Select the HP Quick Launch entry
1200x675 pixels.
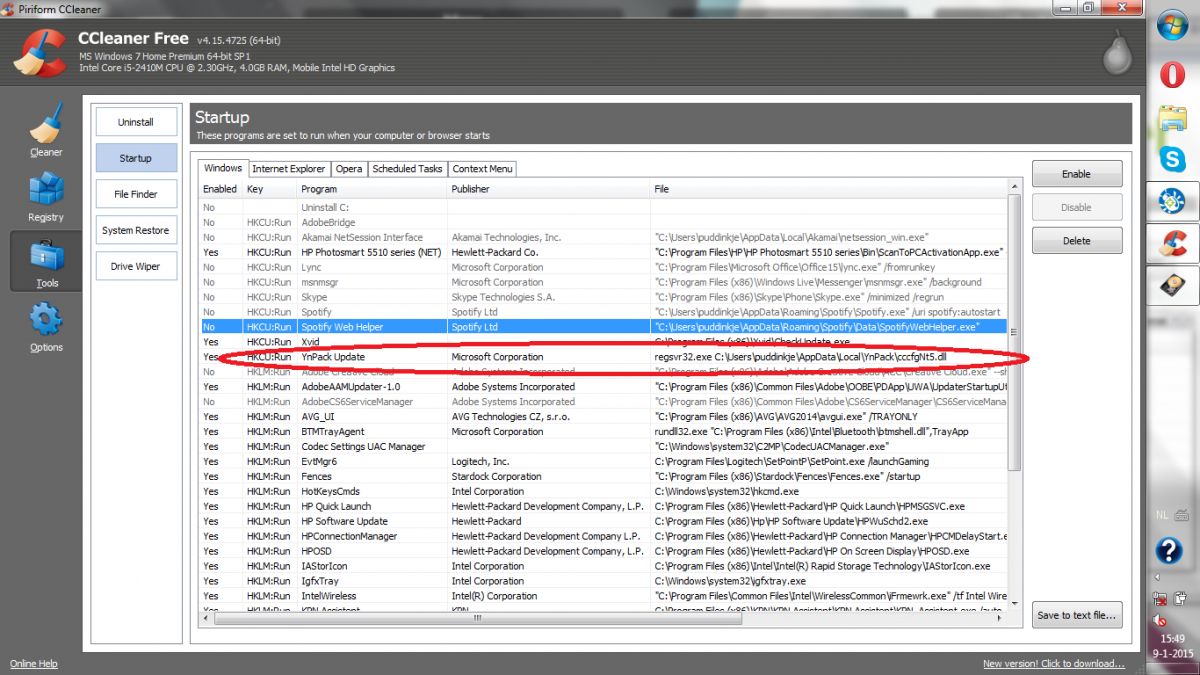tap(602, 506)
